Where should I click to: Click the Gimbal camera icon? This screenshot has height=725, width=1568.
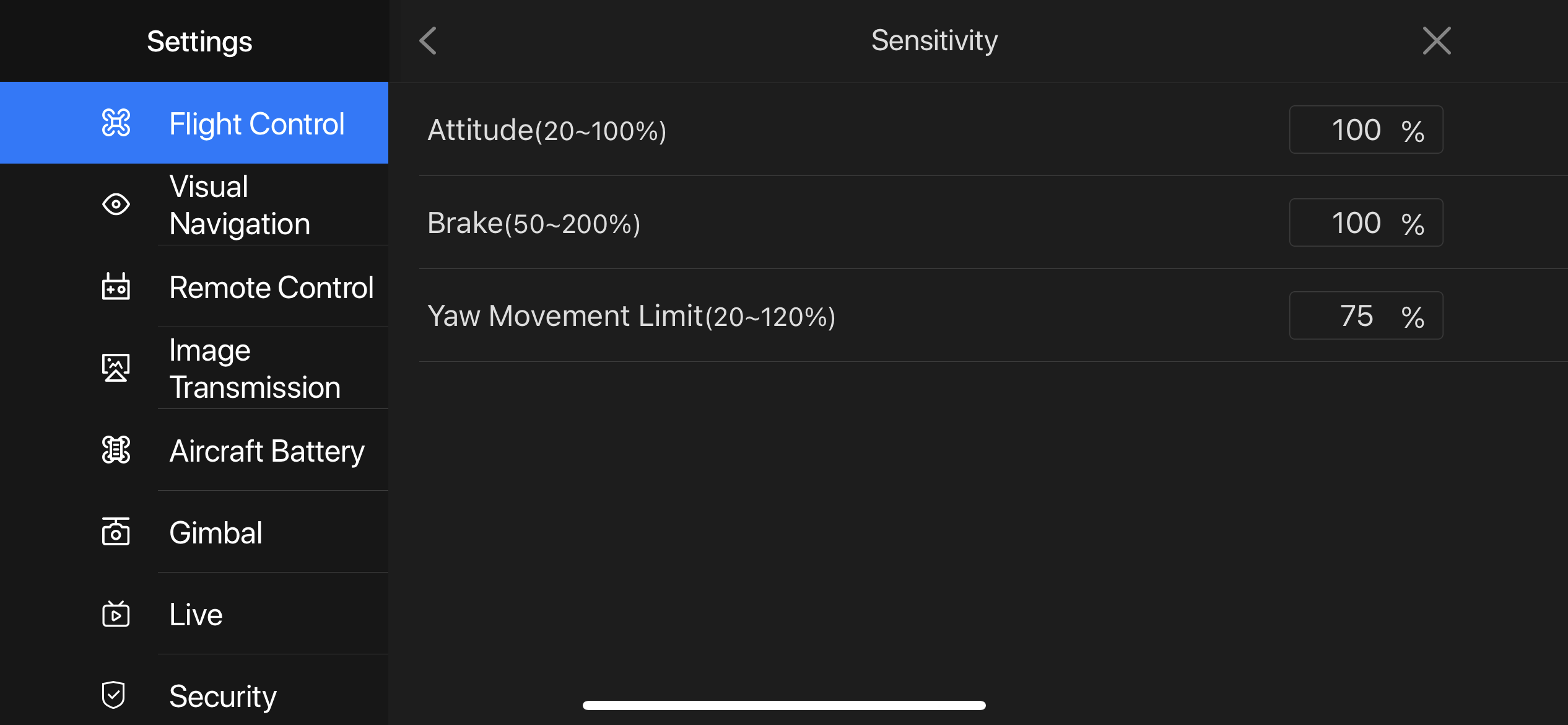(x=116, y=532)
